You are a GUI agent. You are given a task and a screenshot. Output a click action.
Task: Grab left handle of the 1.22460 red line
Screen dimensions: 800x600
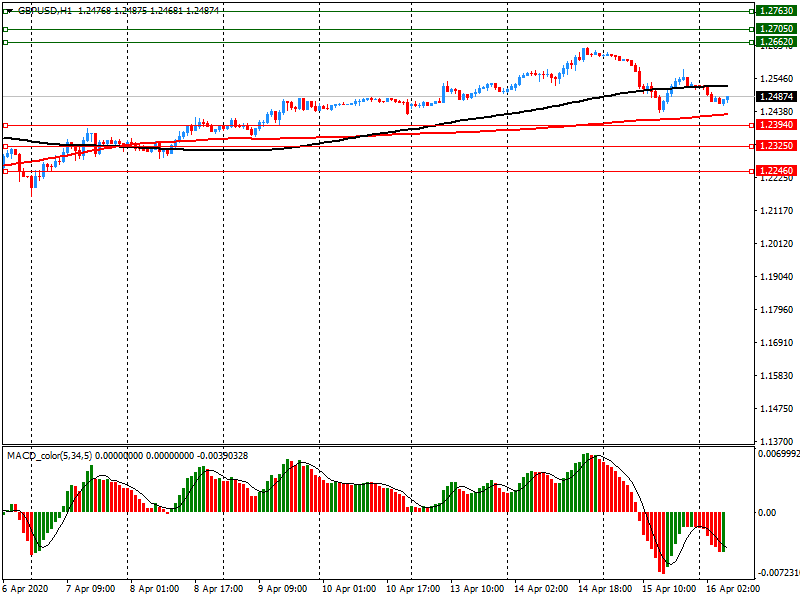pos(6,171)
